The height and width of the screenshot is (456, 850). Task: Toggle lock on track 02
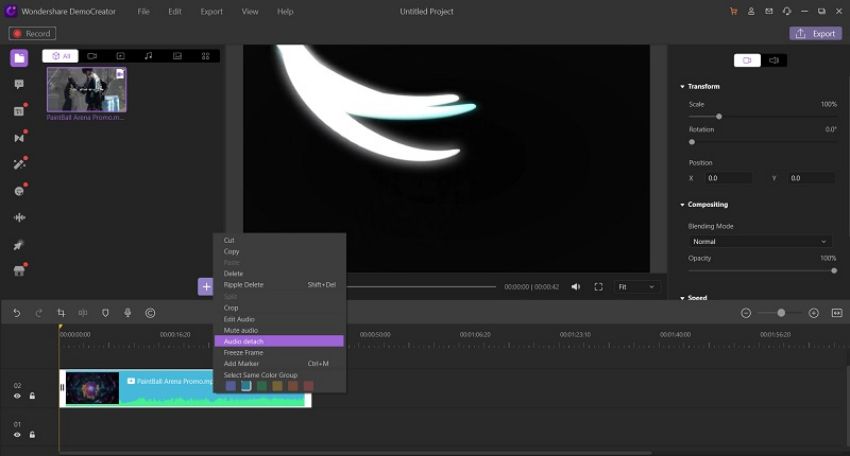tap(32, 396)
